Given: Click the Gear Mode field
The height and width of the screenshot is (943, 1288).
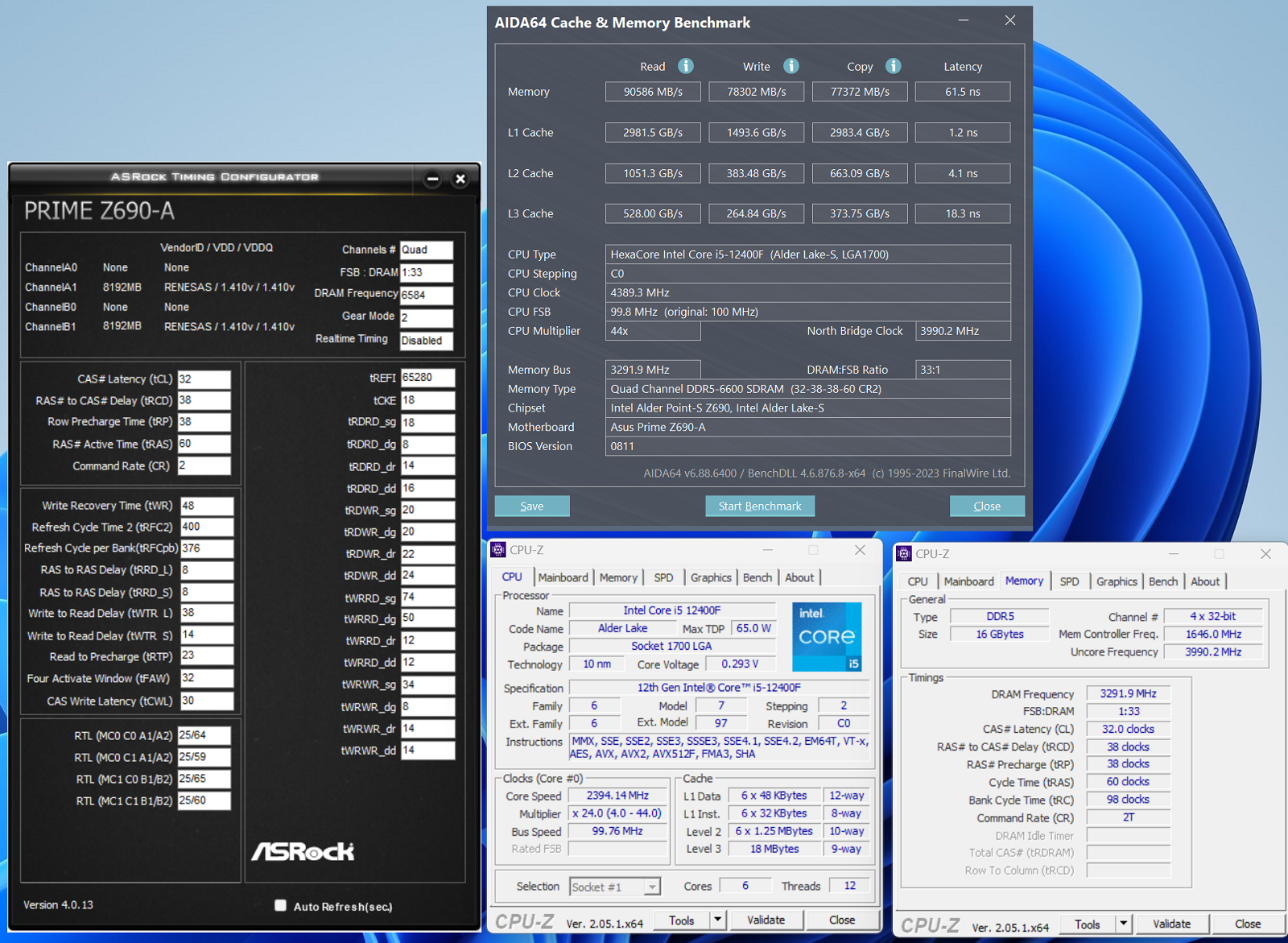Looking at the screenshot, I should tap(427, 317).
